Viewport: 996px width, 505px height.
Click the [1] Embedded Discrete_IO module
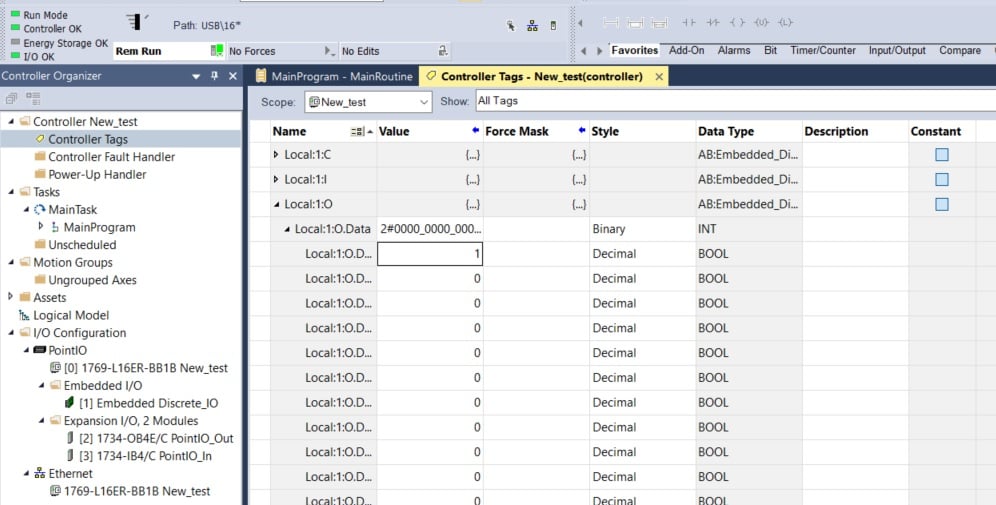[141, 403]
